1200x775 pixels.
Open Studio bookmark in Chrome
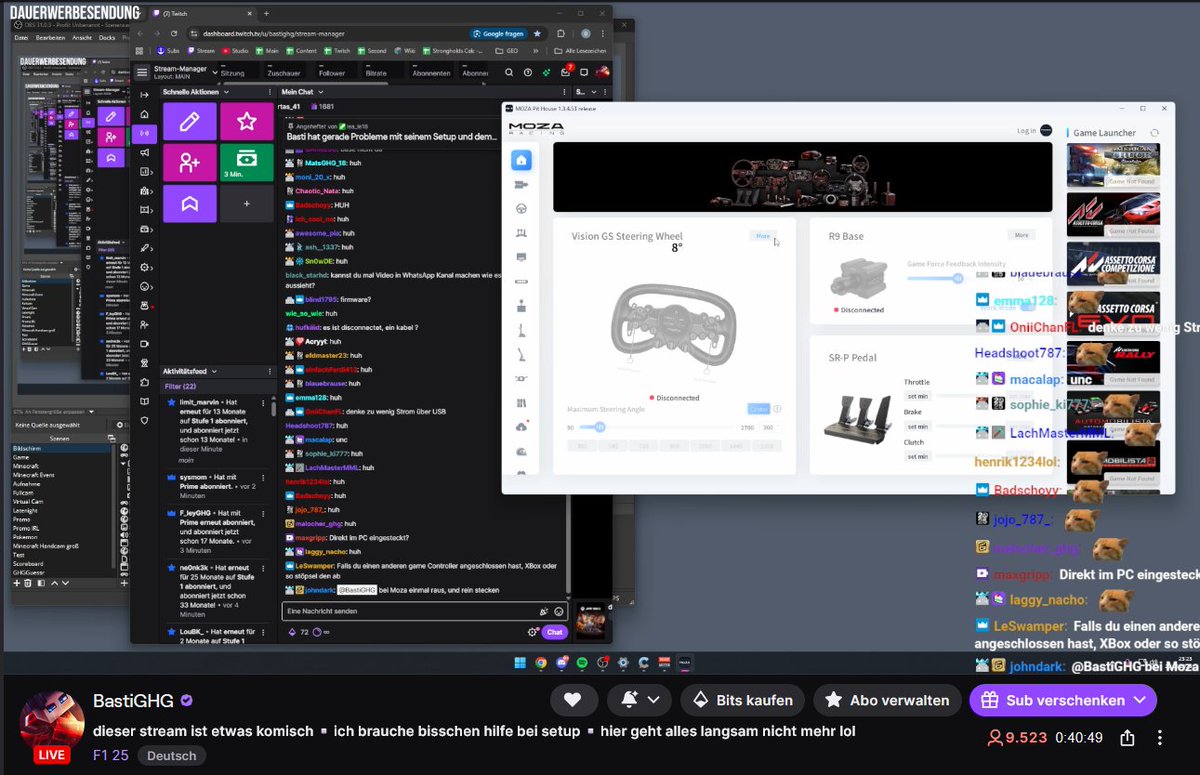(x=236, y=50)
